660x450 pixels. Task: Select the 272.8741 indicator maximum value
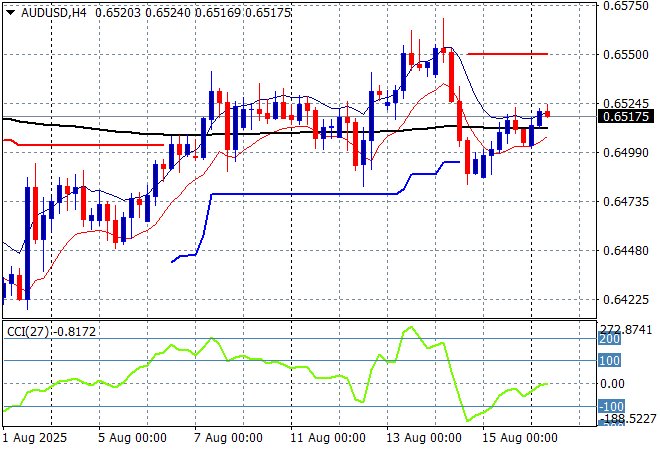pos(626,330)
